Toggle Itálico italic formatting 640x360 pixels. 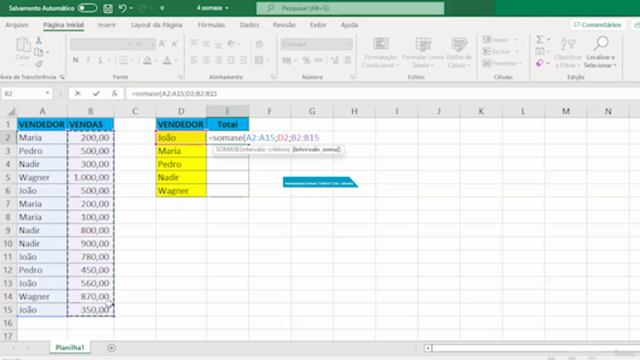coord(88,60)
